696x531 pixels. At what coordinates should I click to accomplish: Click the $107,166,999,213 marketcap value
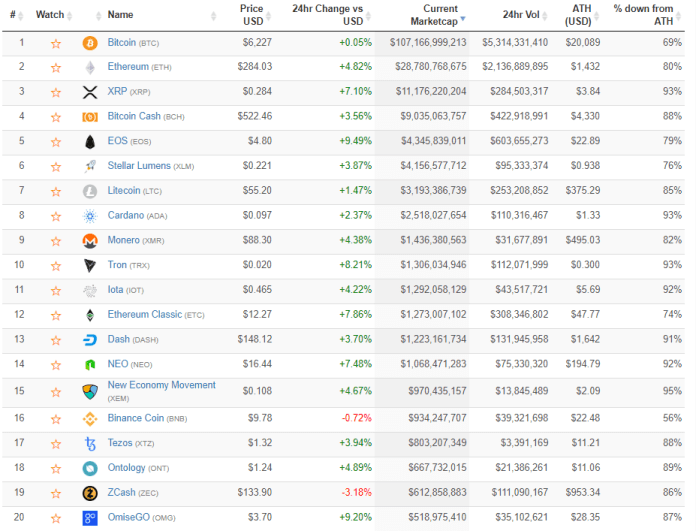click(428, 43)
